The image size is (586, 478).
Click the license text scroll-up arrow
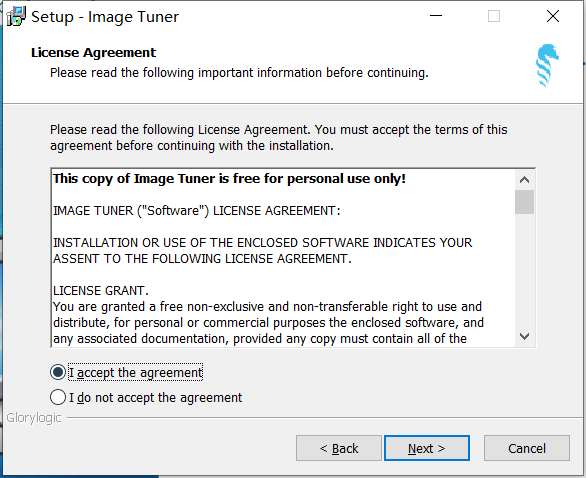point(524,180)
